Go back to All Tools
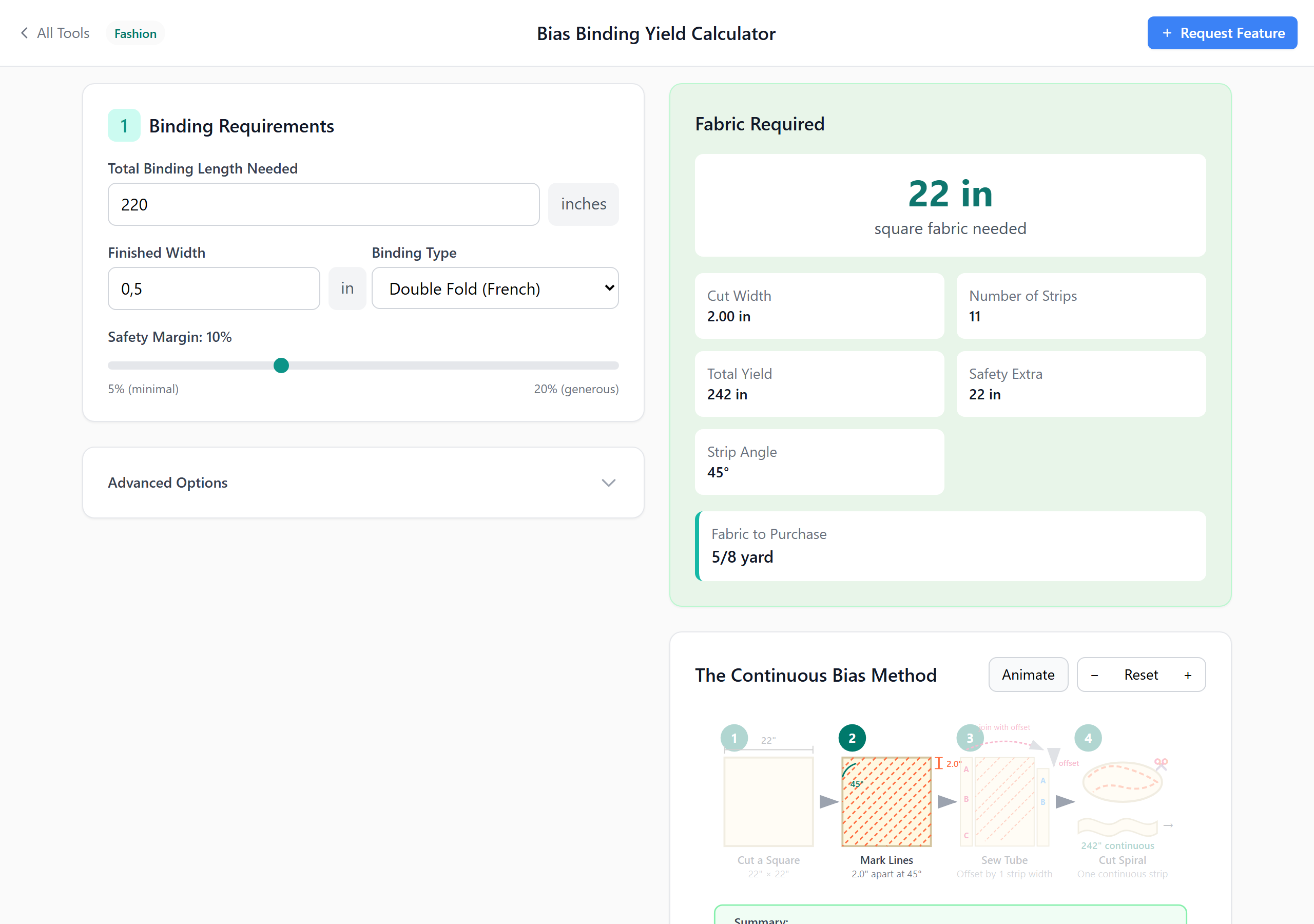This screenshot has width=1314, height=924. pos(63,33)
